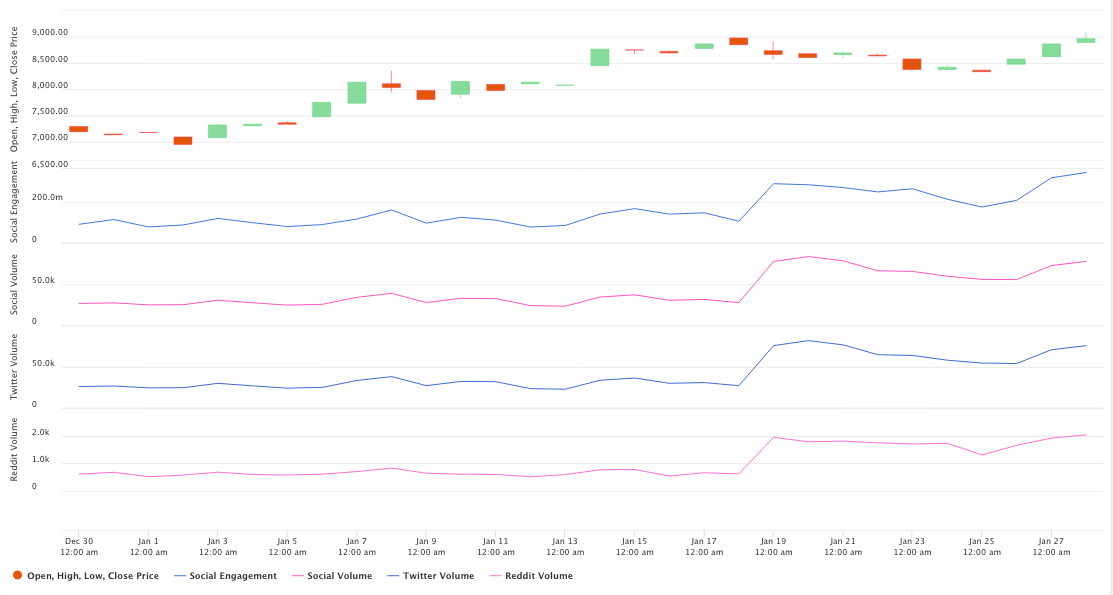1113x595 pixels.
Task: Click the 50.0k label on Twitter Volume axis
Action: pos(43,364)
